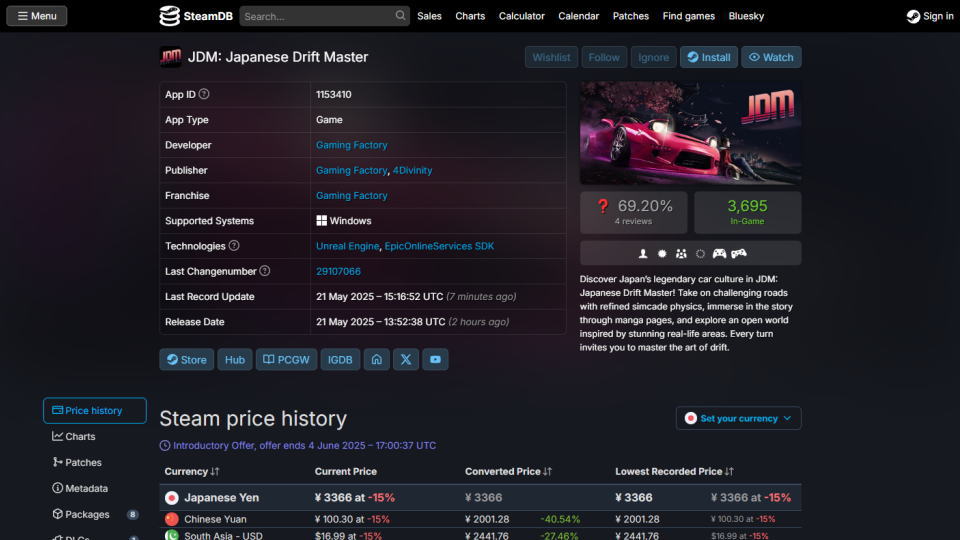This screenshot has height=540, width=960.
Task: Show App ID help question icon
Action: (x=204, y=94)
